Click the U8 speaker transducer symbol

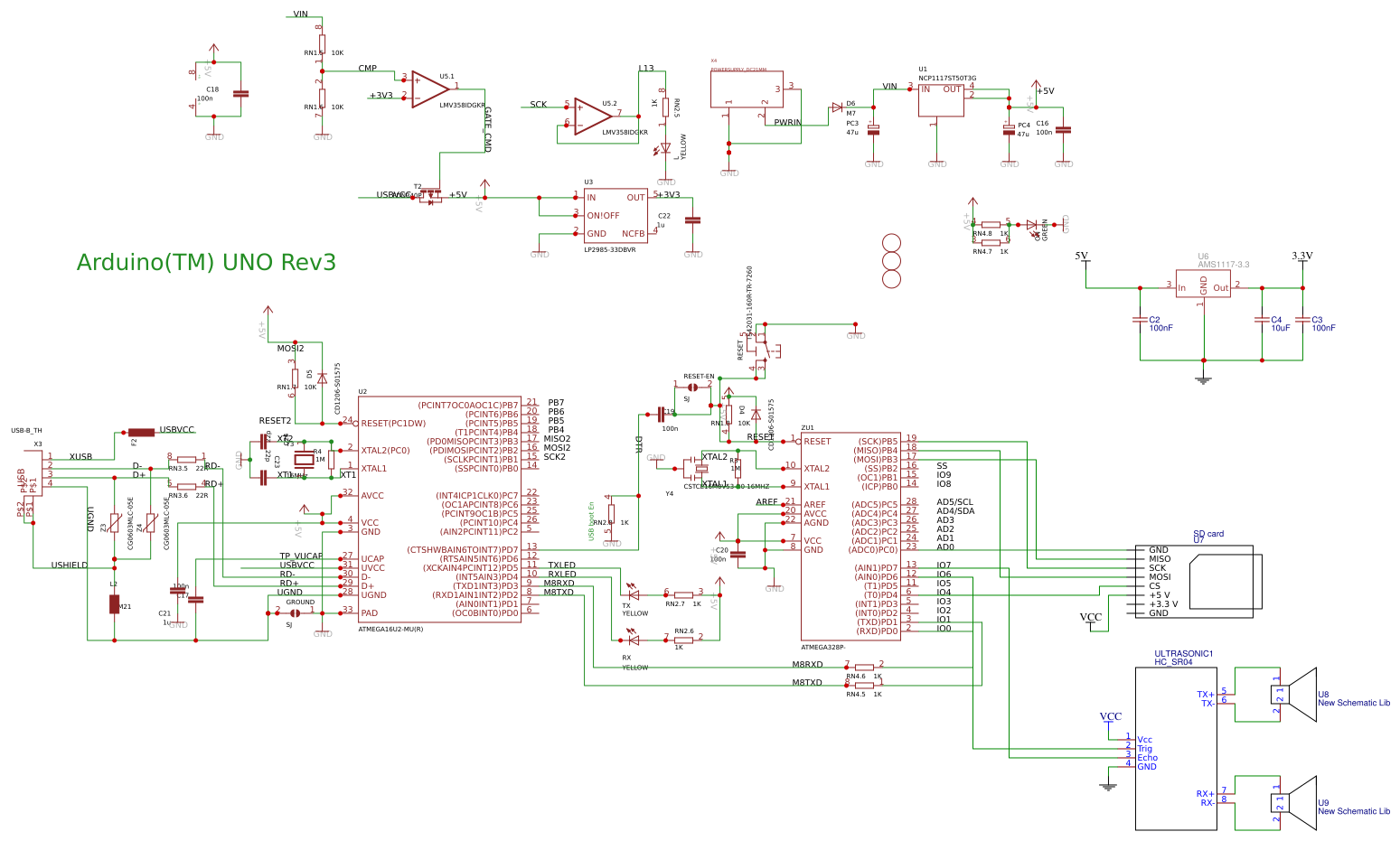coord(1294,694)
